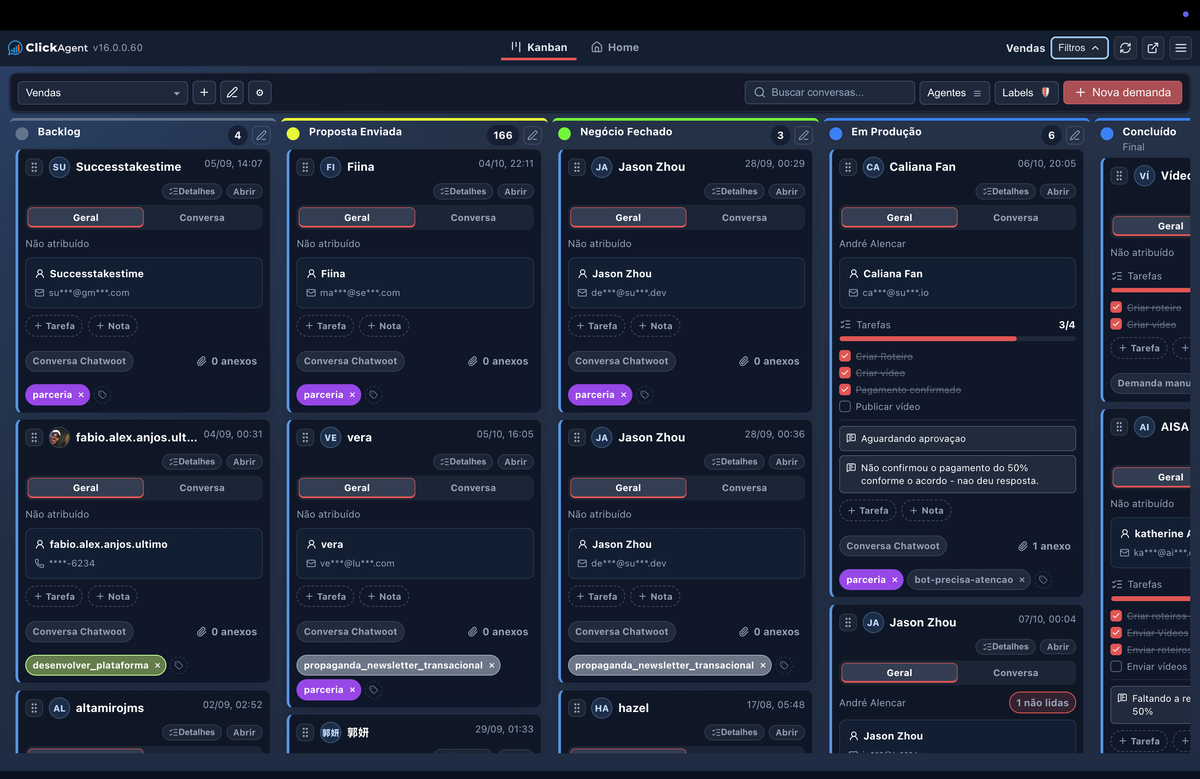Open Conversa Chatwoot on Caliana Fan card
1200x779 pixels.
coord(893,547)
